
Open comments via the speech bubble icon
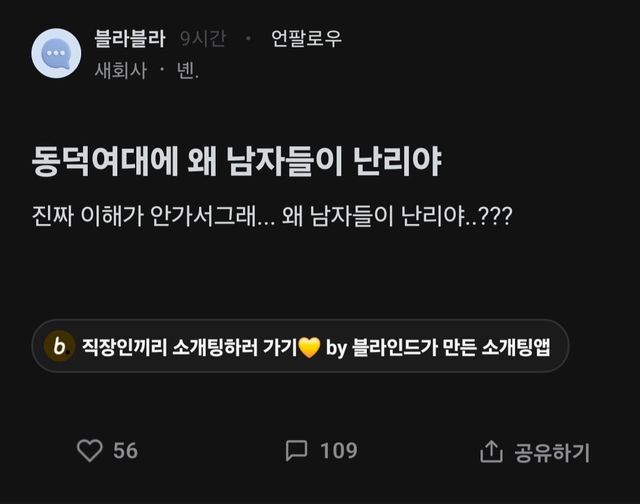click(296, 451)
